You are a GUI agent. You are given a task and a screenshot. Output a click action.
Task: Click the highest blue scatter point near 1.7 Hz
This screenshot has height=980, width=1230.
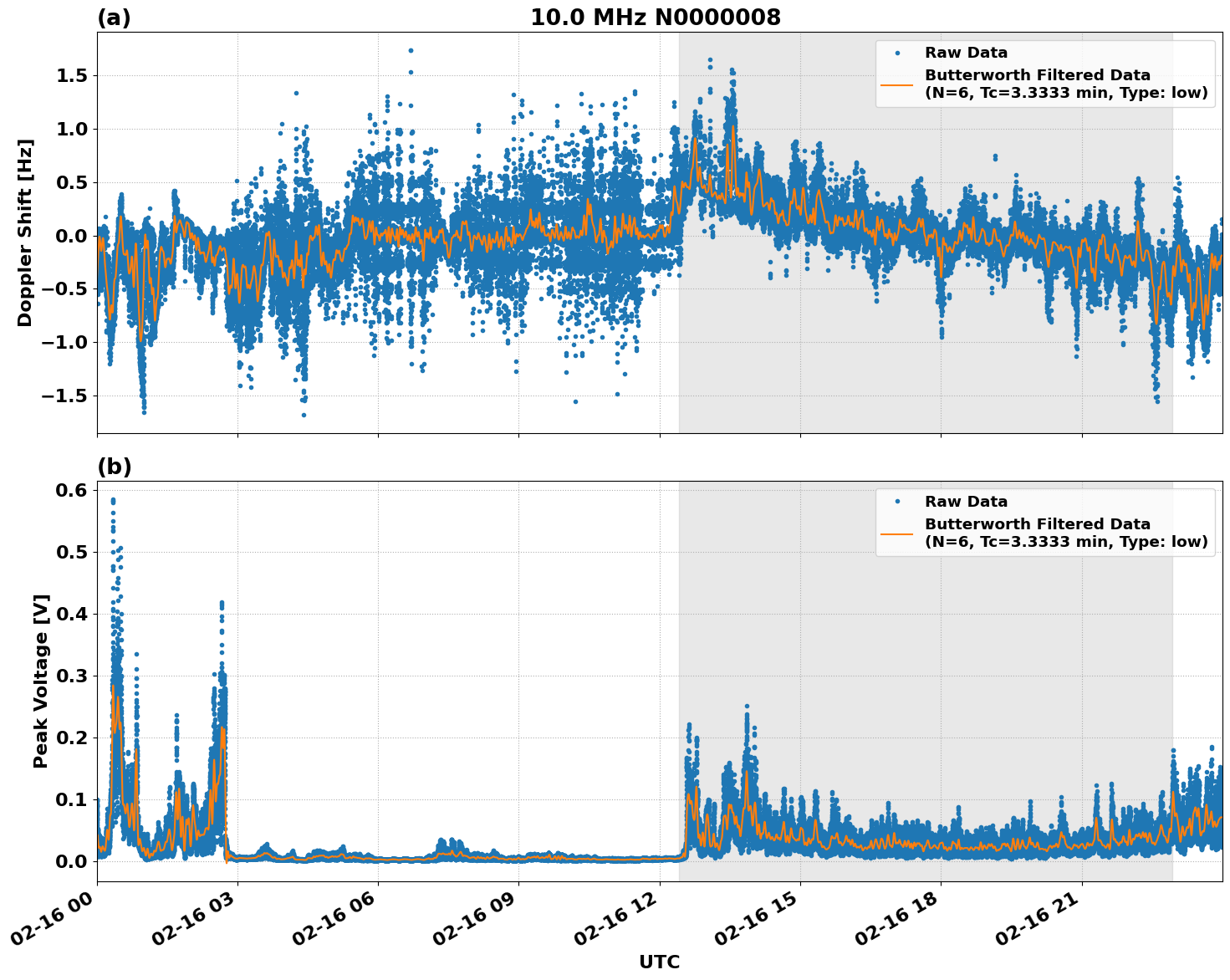(409, 50)
